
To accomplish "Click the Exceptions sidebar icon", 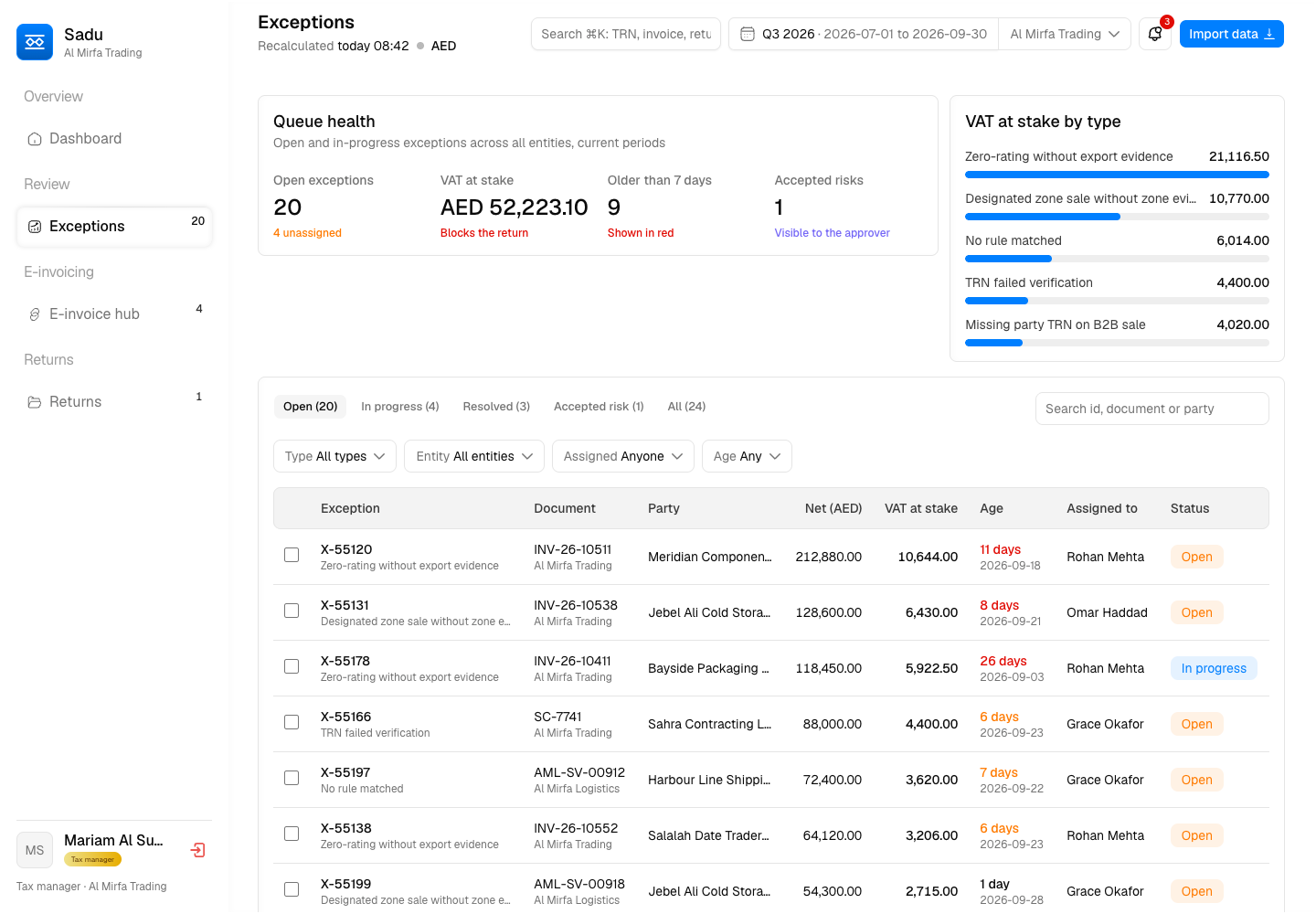I will coord(35,227).
